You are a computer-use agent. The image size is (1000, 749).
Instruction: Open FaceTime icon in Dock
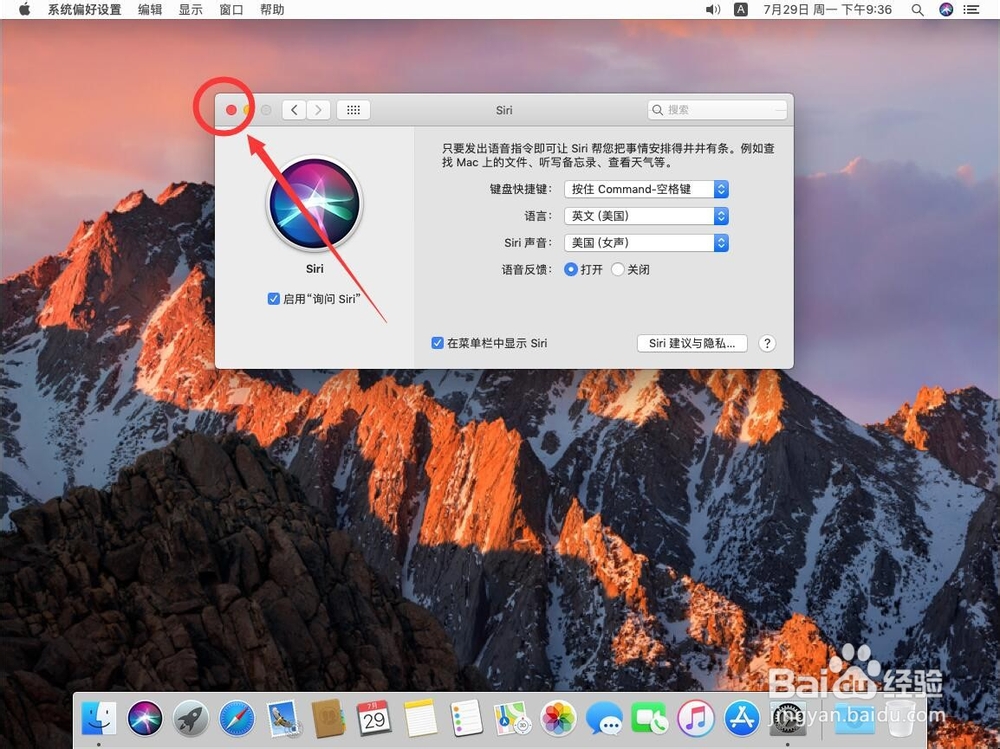pos(650,718)
